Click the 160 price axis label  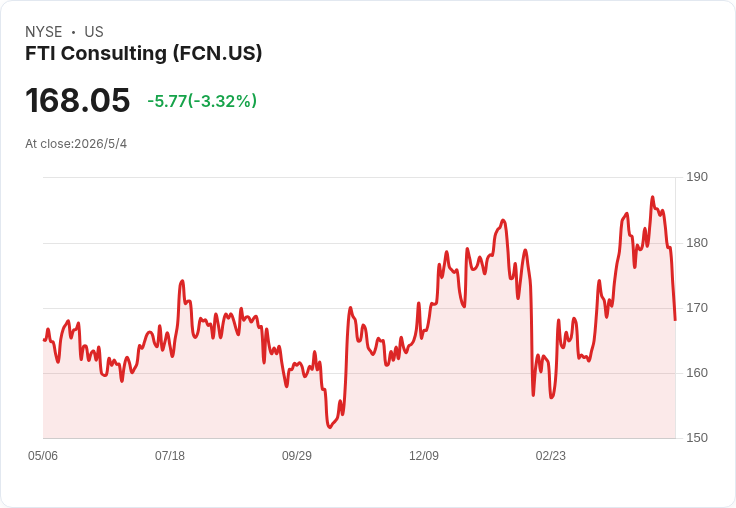(697, 373)
